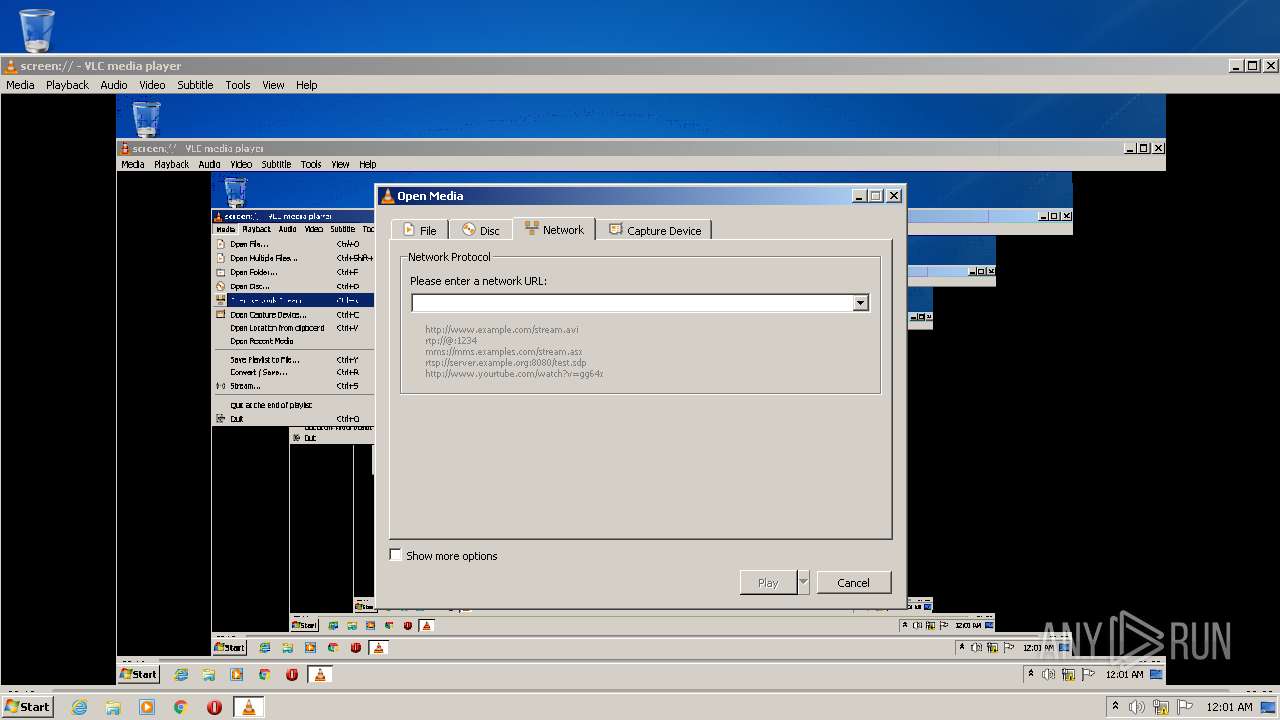The image size is (1280, 720).
Task: Enable the Show more options checkbox
Action: click(396, 555)
